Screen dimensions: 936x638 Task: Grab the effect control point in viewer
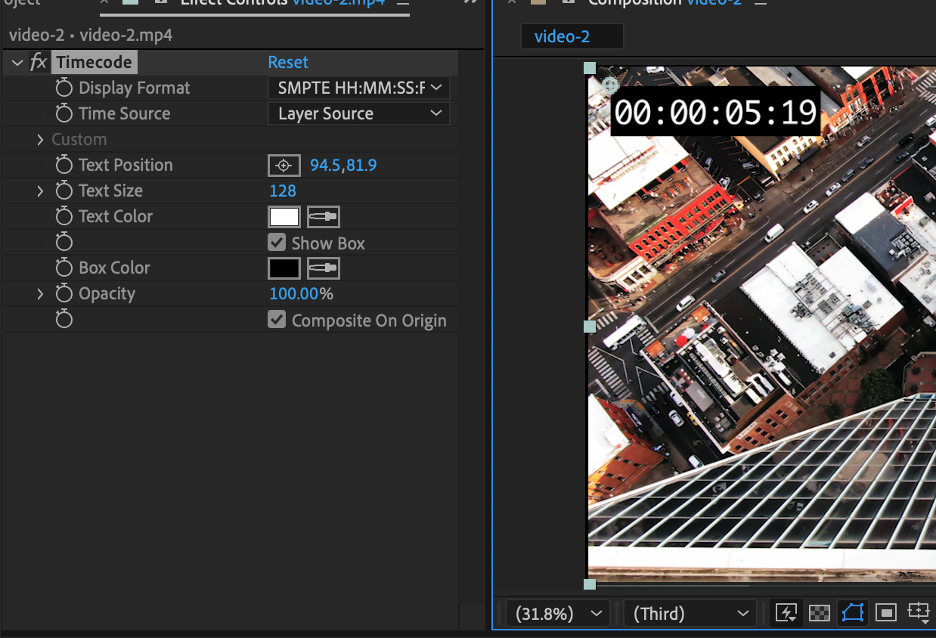point(609,85)
